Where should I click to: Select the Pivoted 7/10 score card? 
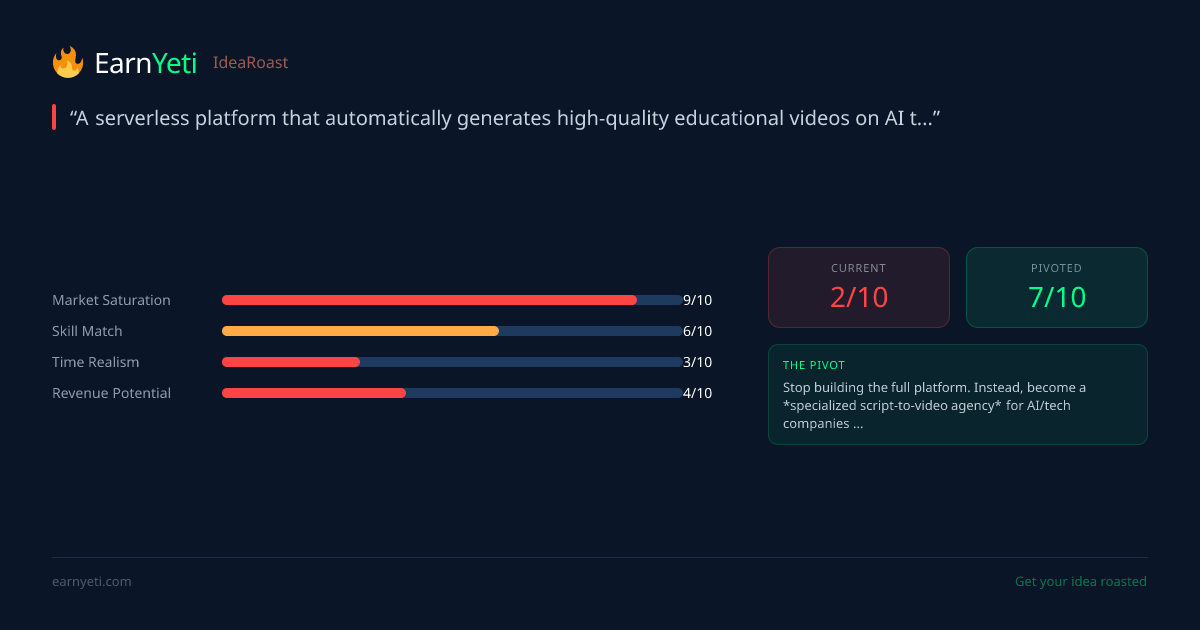pyautogui.click(x=1056, y=287)
